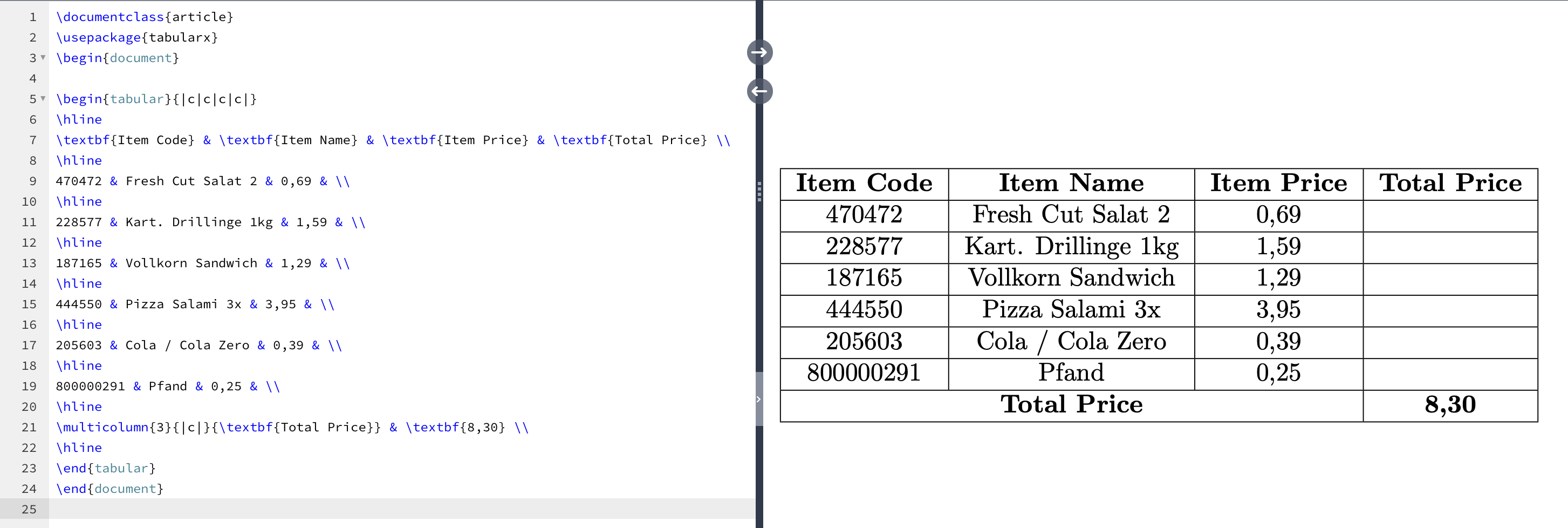1568x528 pixels.
Task: Click the small chevron on the pane divider
Action: point(758,400)
